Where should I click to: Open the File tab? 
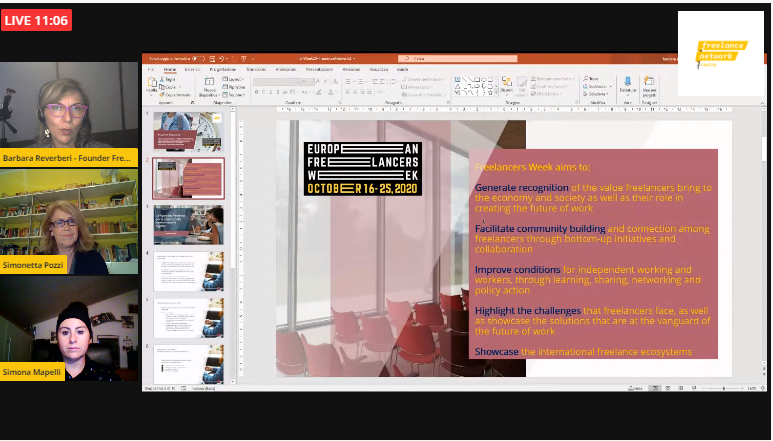[151, 69]
